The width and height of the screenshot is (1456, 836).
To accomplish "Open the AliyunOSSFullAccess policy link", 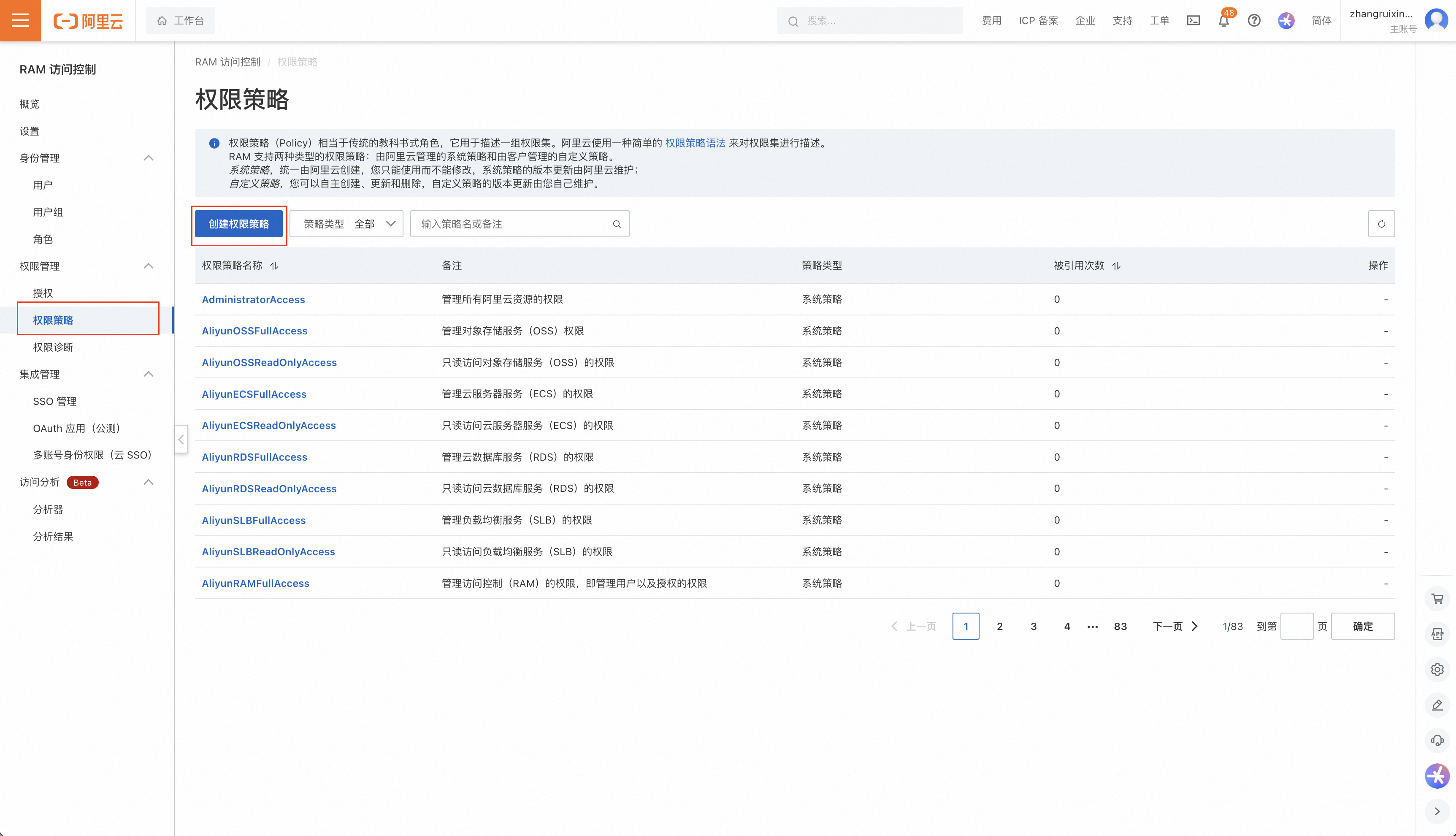I will point(254,331).
